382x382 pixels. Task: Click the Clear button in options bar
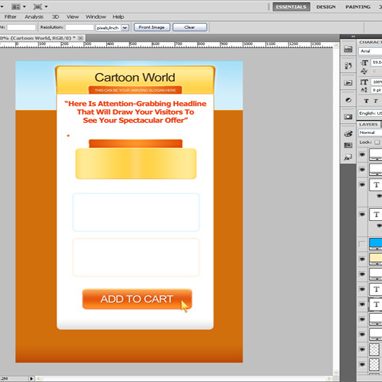point(190,27)
